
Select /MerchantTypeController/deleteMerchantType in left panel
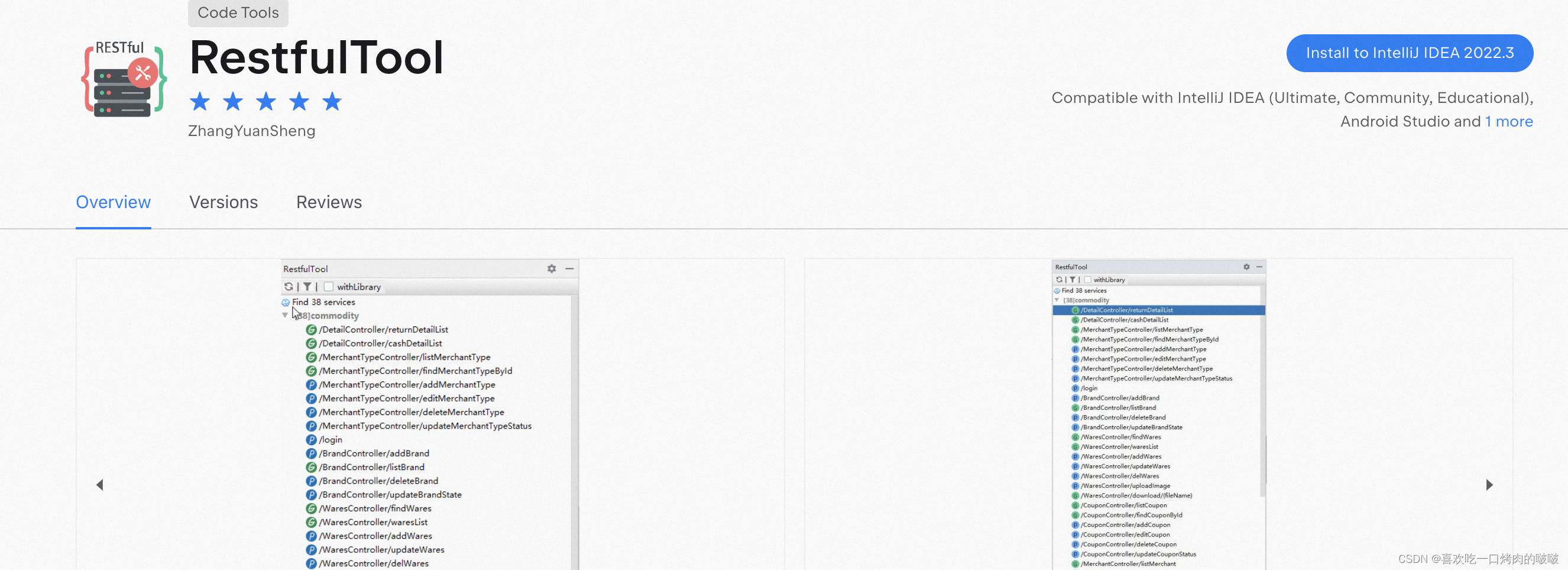click(412, 412)
